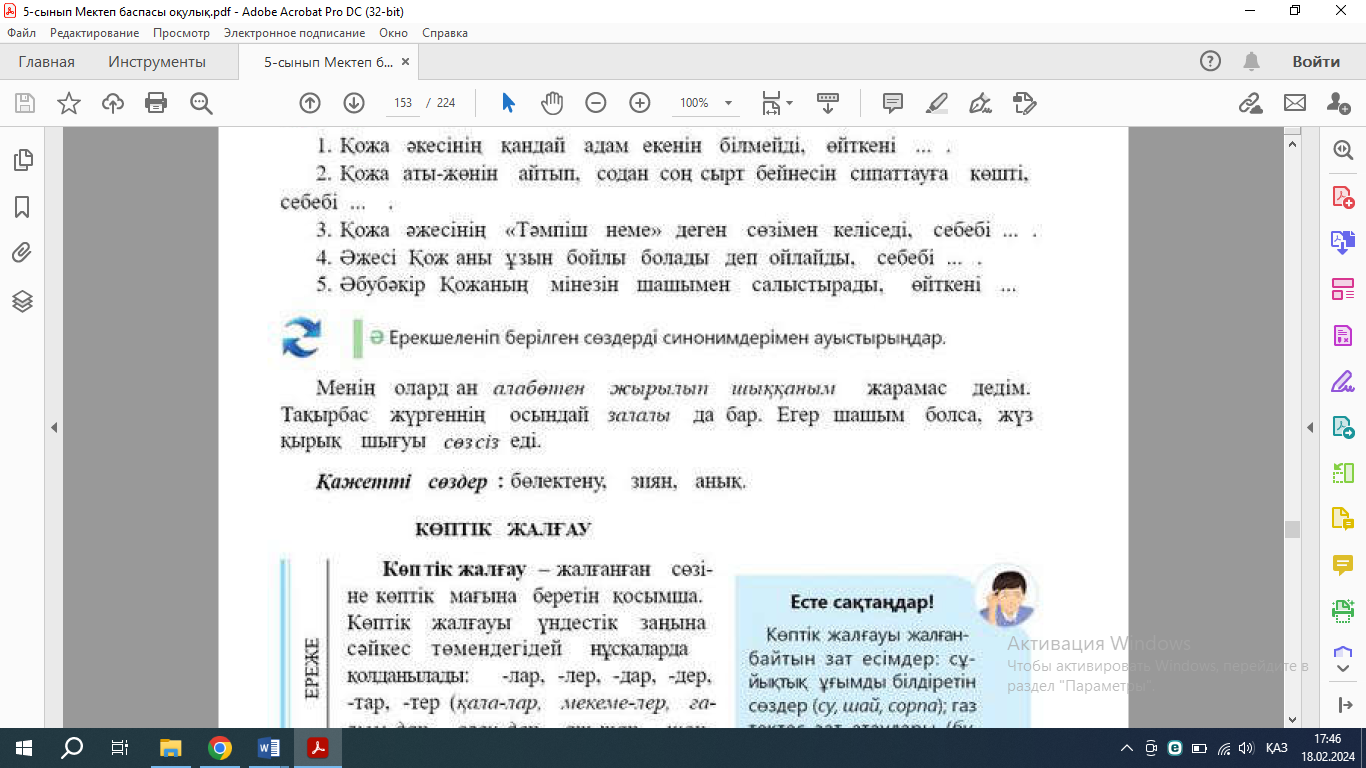Close the 5-сынып Мектеп document tab

click(x=405, y=62)
